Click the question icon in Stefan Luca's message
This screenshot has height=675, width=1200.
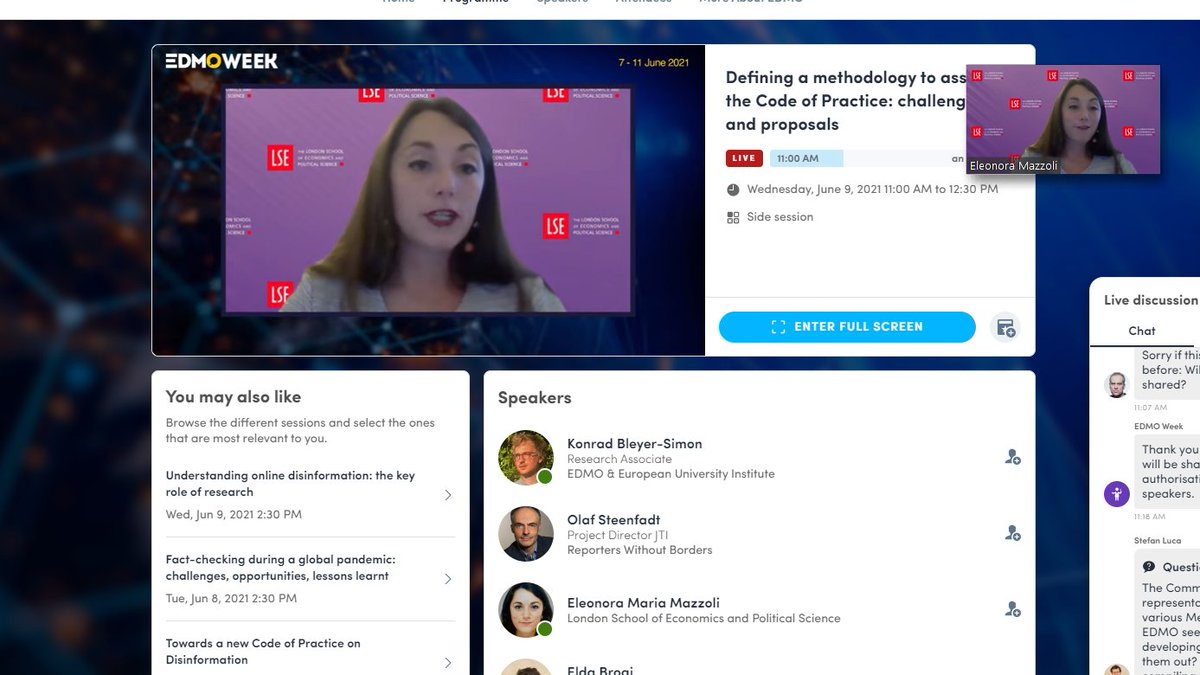pos(1148,566)
